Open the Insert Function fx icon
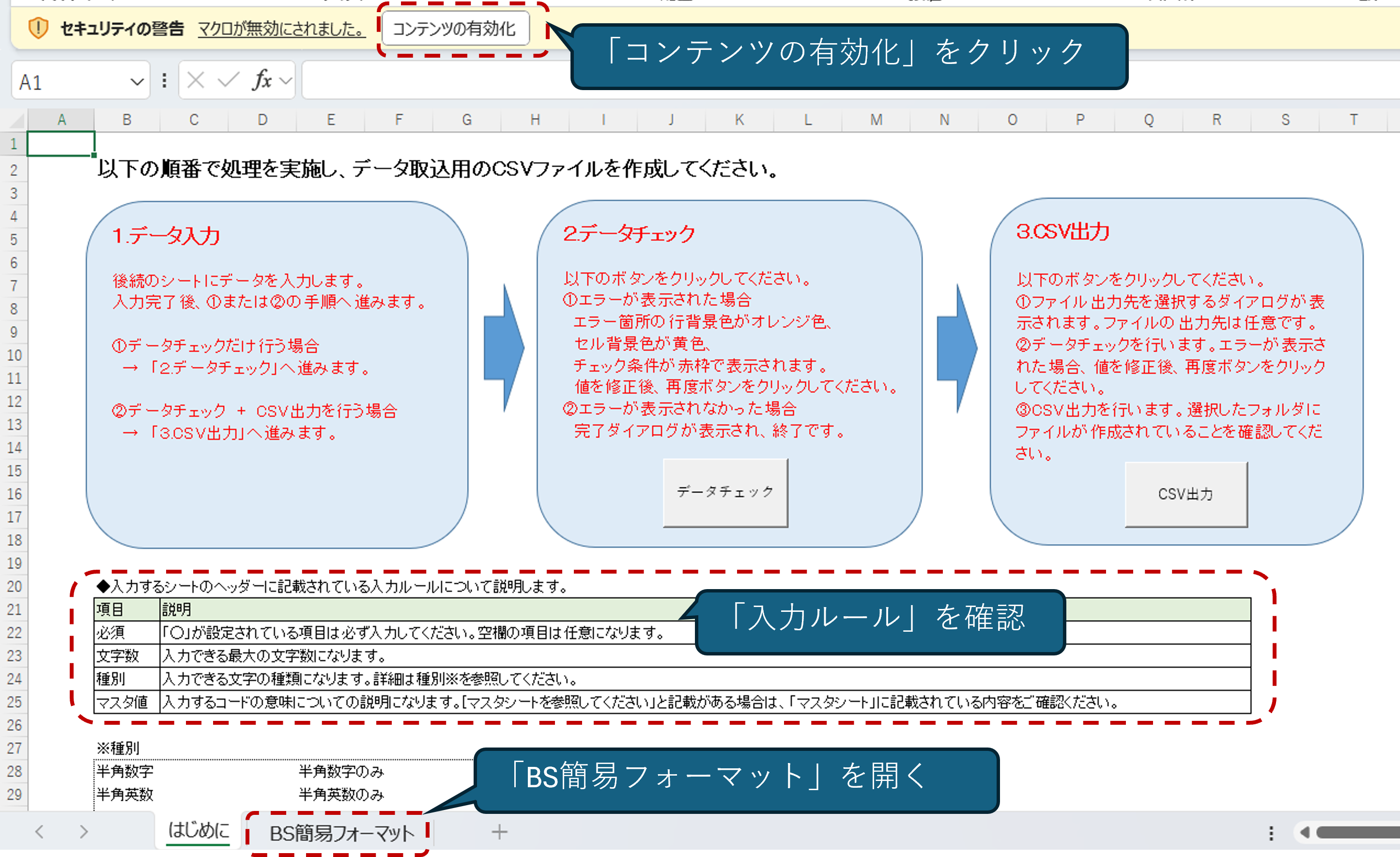 pos(262,81)
